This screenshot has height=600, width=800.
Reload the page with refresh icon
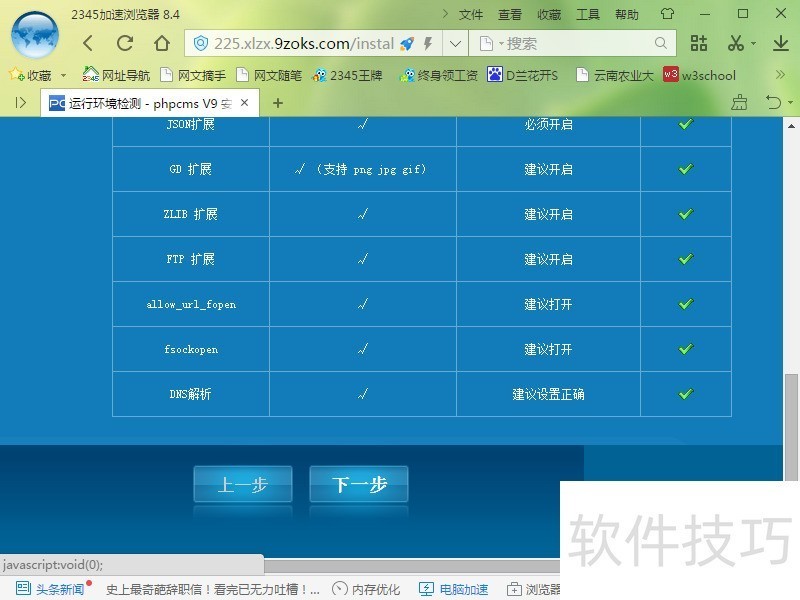[x=125, y=43]
